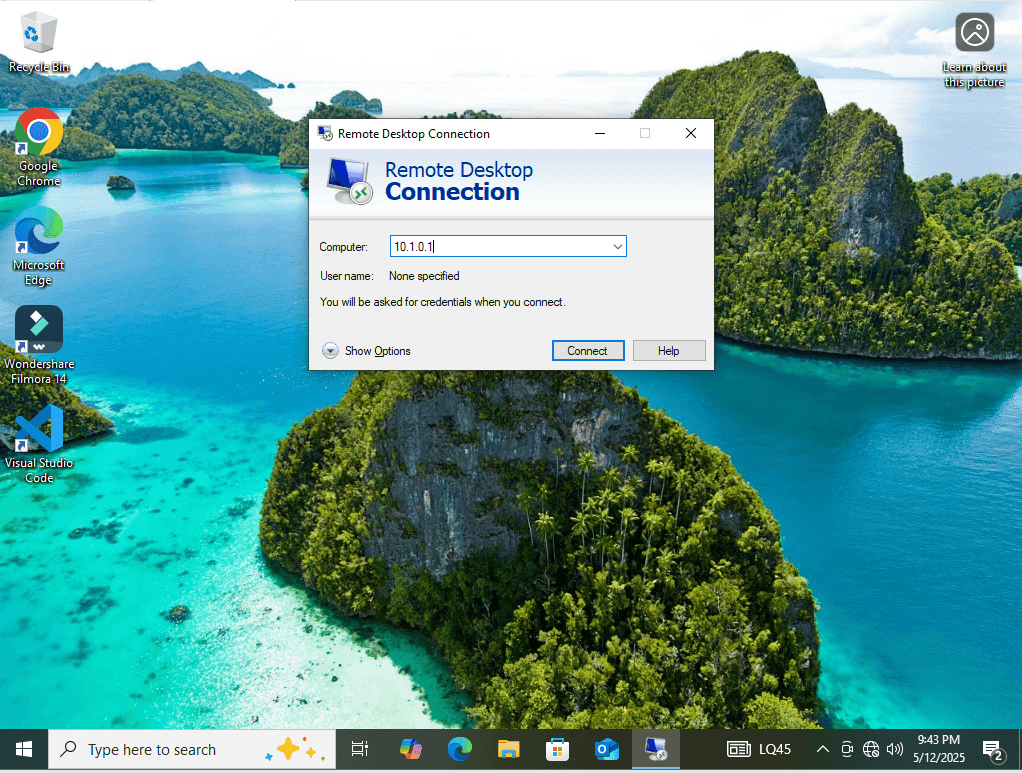Open Copilot from the taskbar
This screenshot has width=1022, height=773.
[410, 749]
